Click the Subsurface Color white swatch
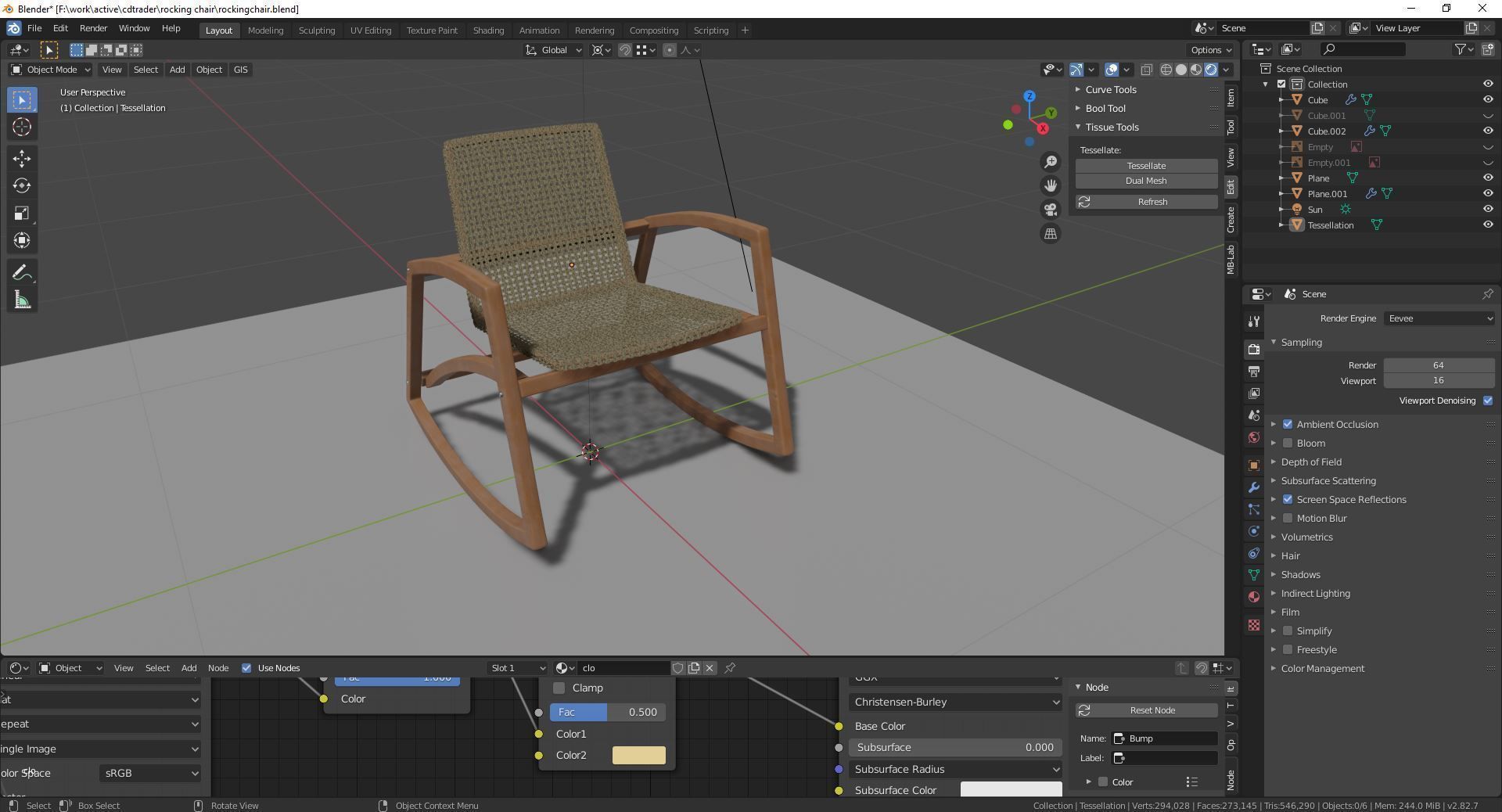This screenshot has height=812, width=1502. coord(1011,790)
